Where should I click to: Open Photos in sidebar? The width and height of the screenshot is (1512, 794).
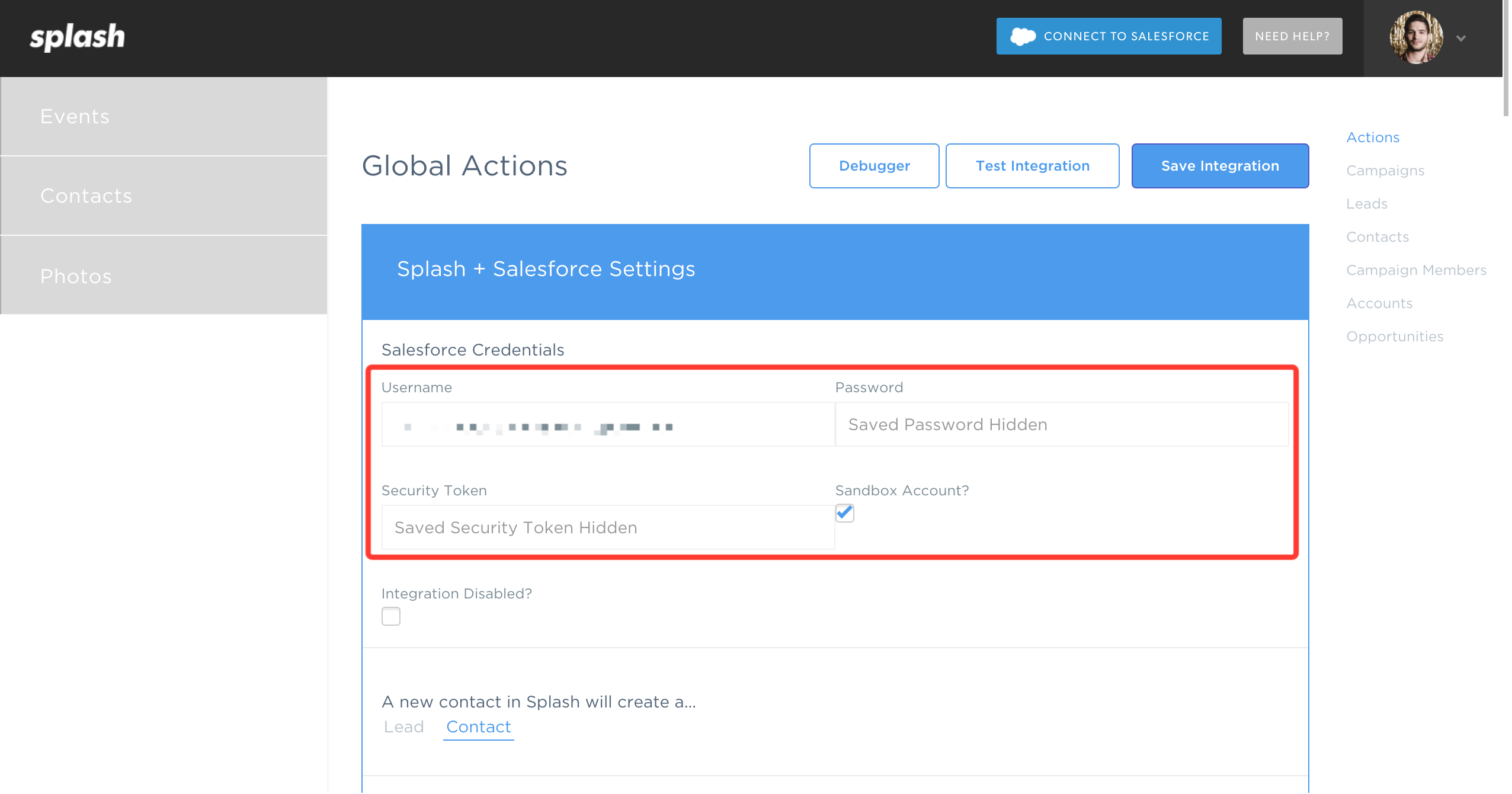coord(164,276)
